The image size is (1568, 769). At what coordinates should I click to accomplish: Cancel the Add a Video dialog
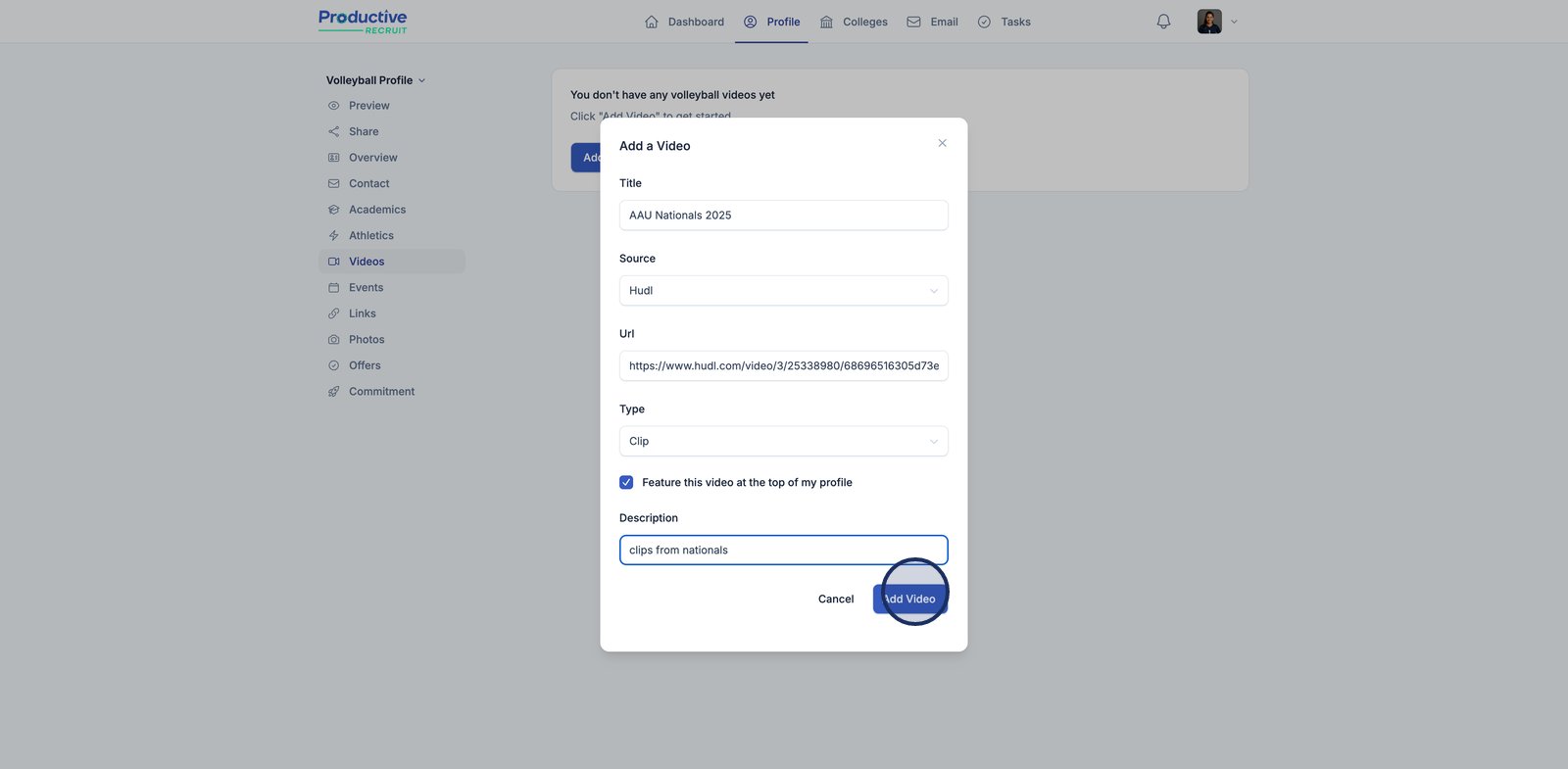836,600
